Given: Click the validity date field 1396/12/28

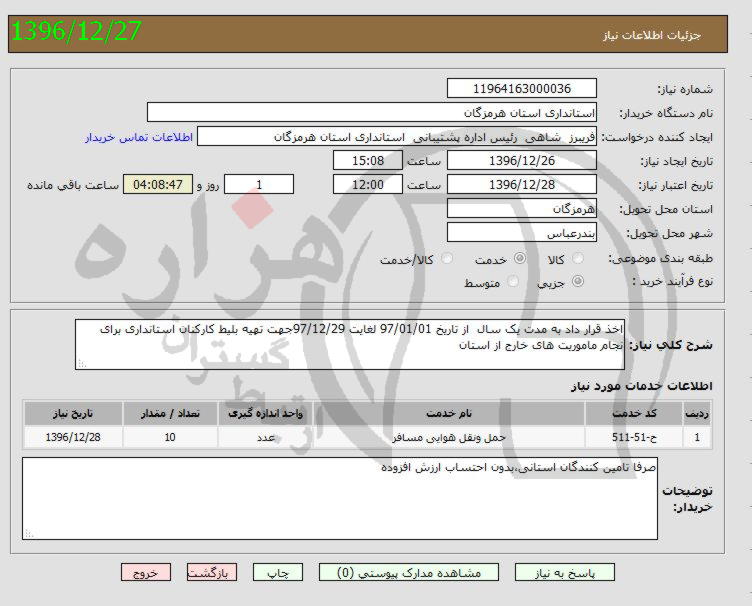Looking at the screenshot, I should tap(522, 185).
